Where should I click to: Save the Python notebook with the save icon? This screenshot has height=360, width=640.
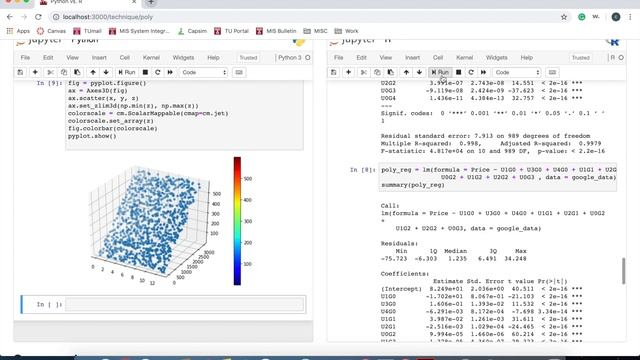pos(20,72)
